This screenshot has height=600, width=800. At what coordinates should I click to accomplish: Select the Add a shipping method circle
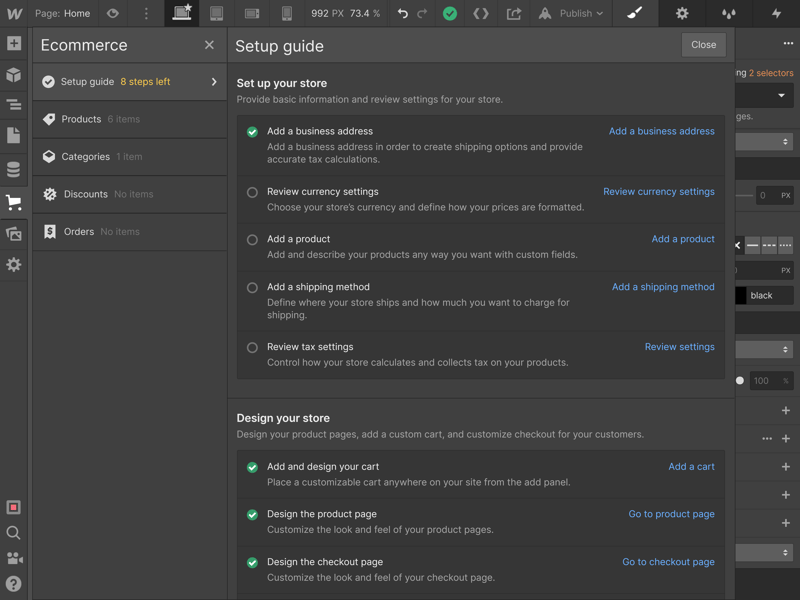point(252,288)
